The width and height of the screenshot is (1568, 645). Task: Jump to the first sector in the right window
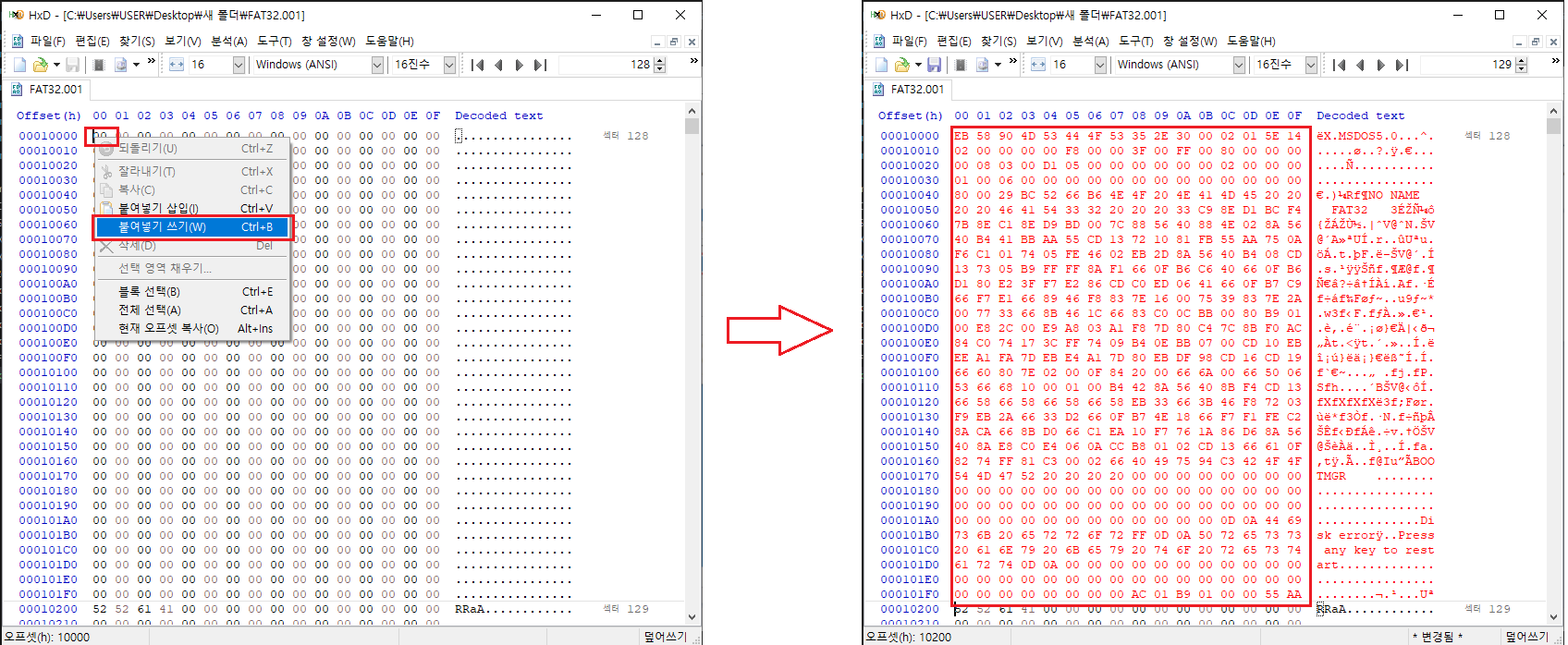(1339, 65)
